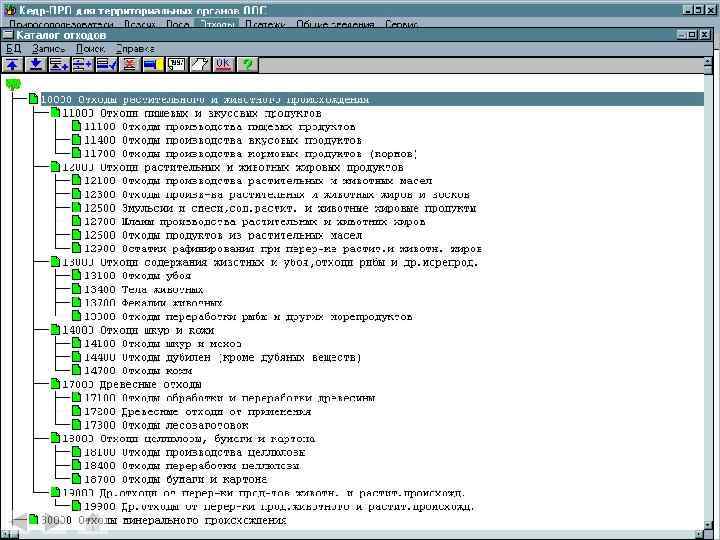This screenshot has height=540, width=720.
Task: Click the delete record red cross icon
Action: (129, 65)
